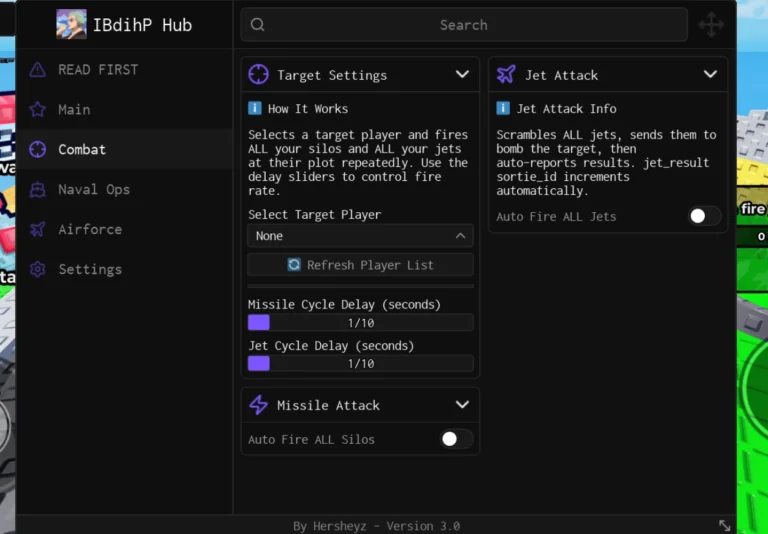Click Refresh Player List button
Viewport: 768px width, 534px height.
click(360, 265)
